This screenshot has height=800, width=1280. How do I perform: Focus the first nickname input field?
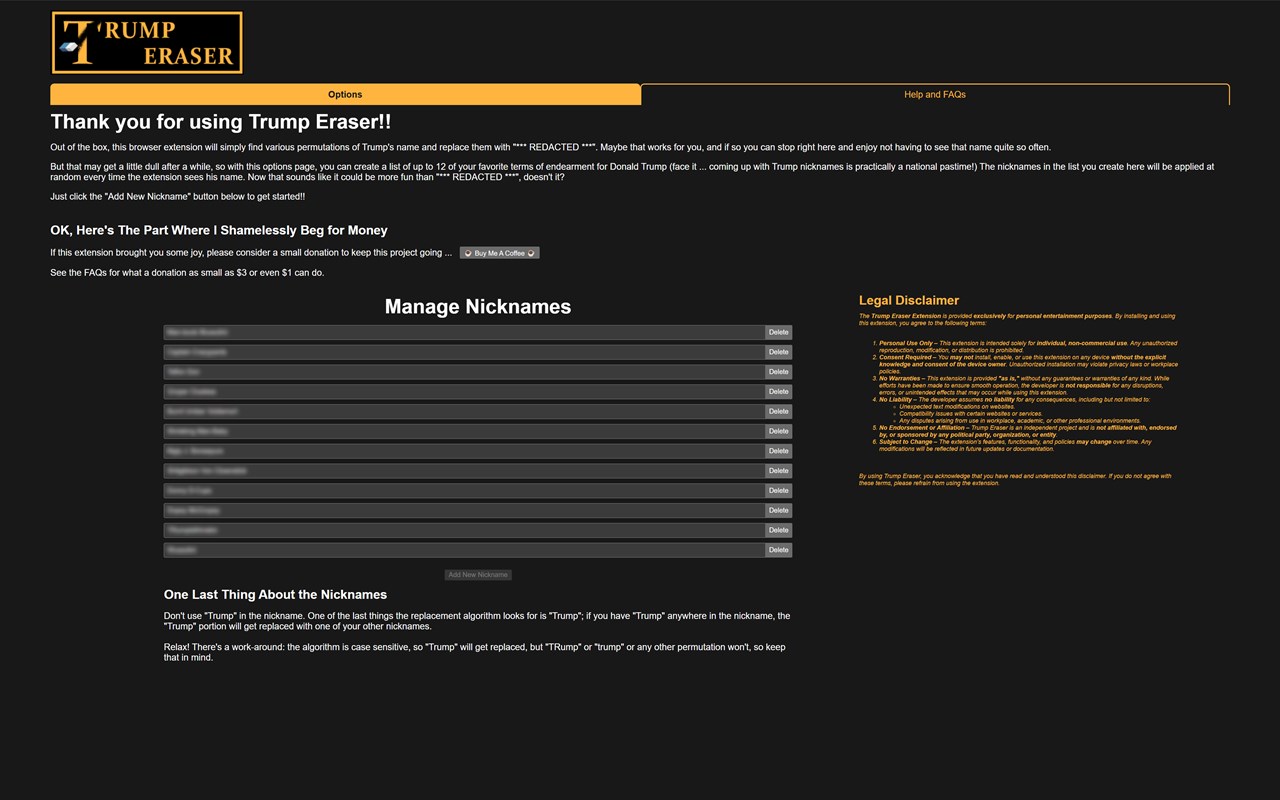[464, 332]
